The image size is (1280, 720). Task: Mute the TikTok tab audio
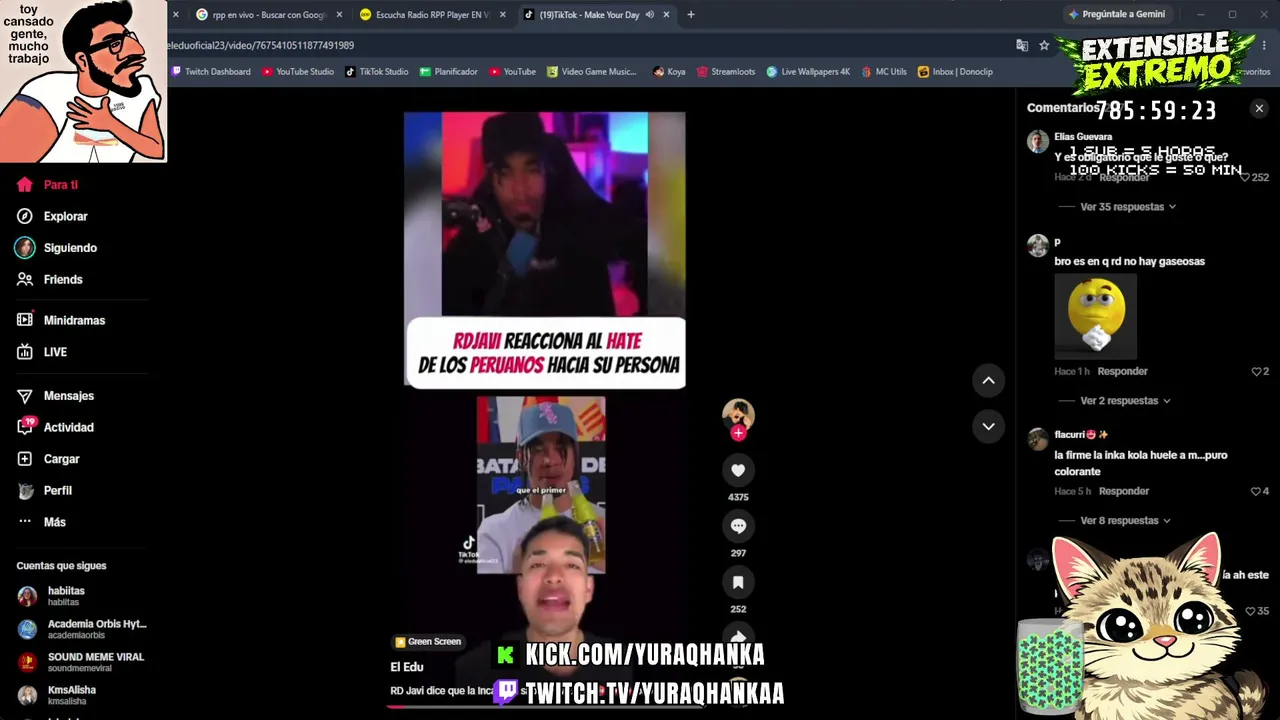tap(650, 15)
